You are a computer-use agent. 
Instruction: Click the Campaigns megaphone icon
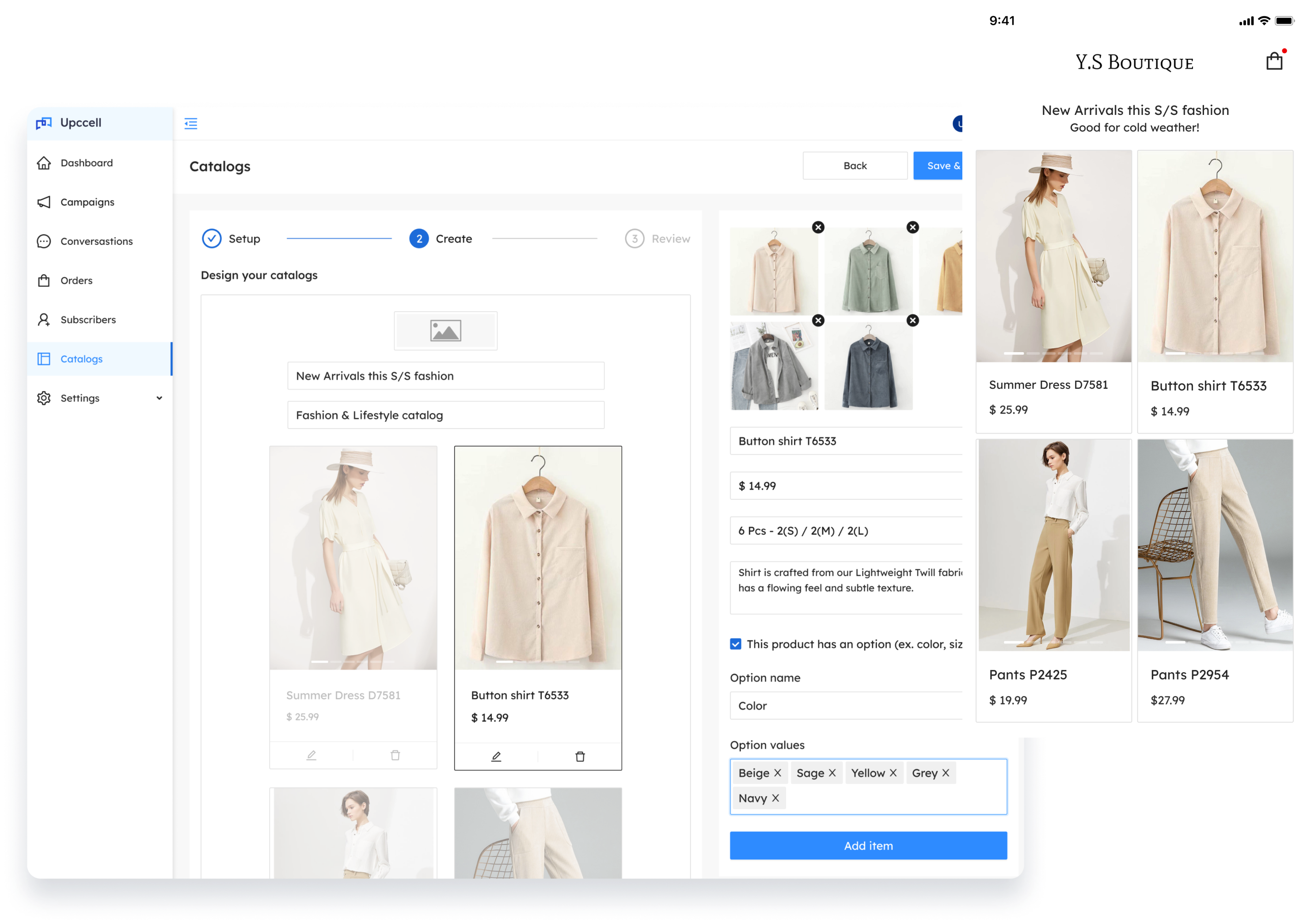tap(44, 202)
